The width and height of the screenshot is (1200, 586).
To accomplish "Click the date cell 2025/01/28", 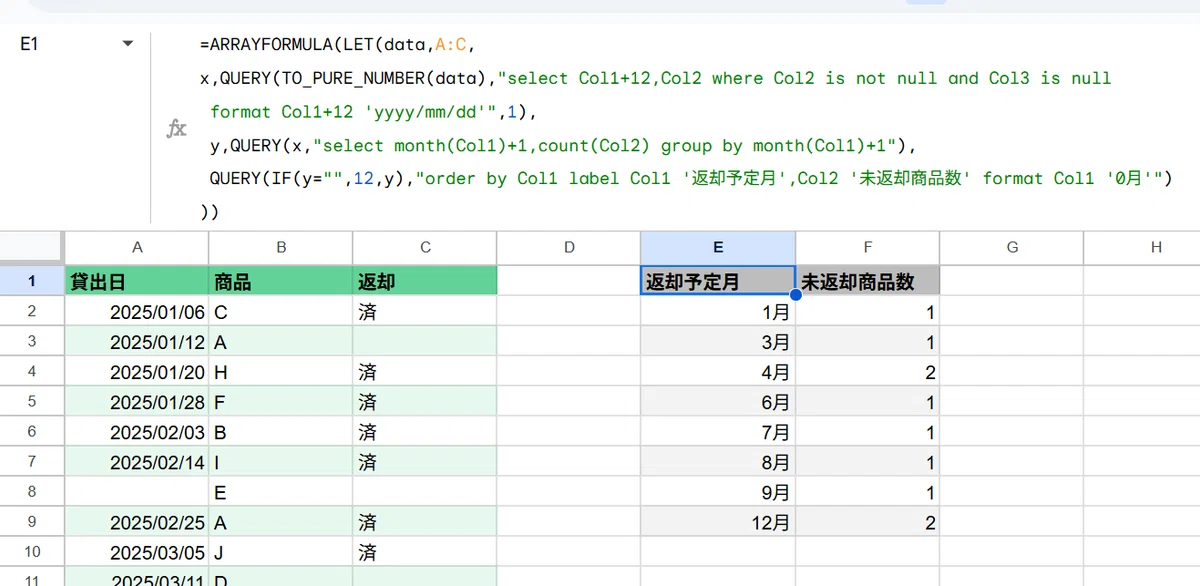I will [137, 401].
